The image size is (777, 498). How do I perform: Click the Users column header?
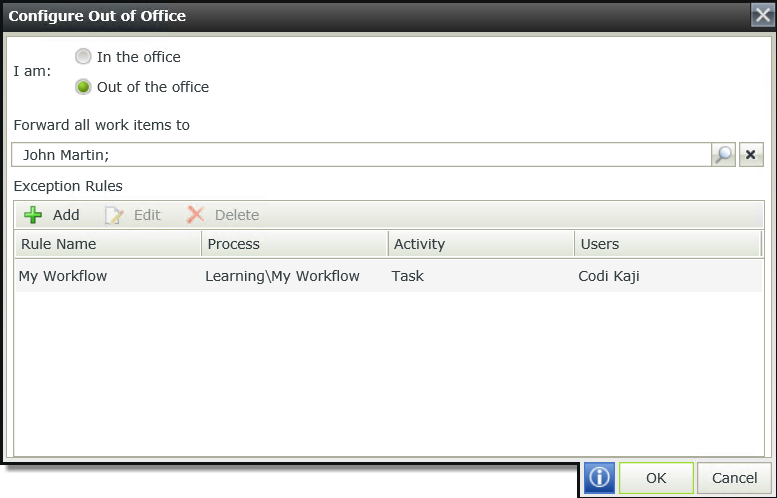pyautogui.click(x=667, y=244)
